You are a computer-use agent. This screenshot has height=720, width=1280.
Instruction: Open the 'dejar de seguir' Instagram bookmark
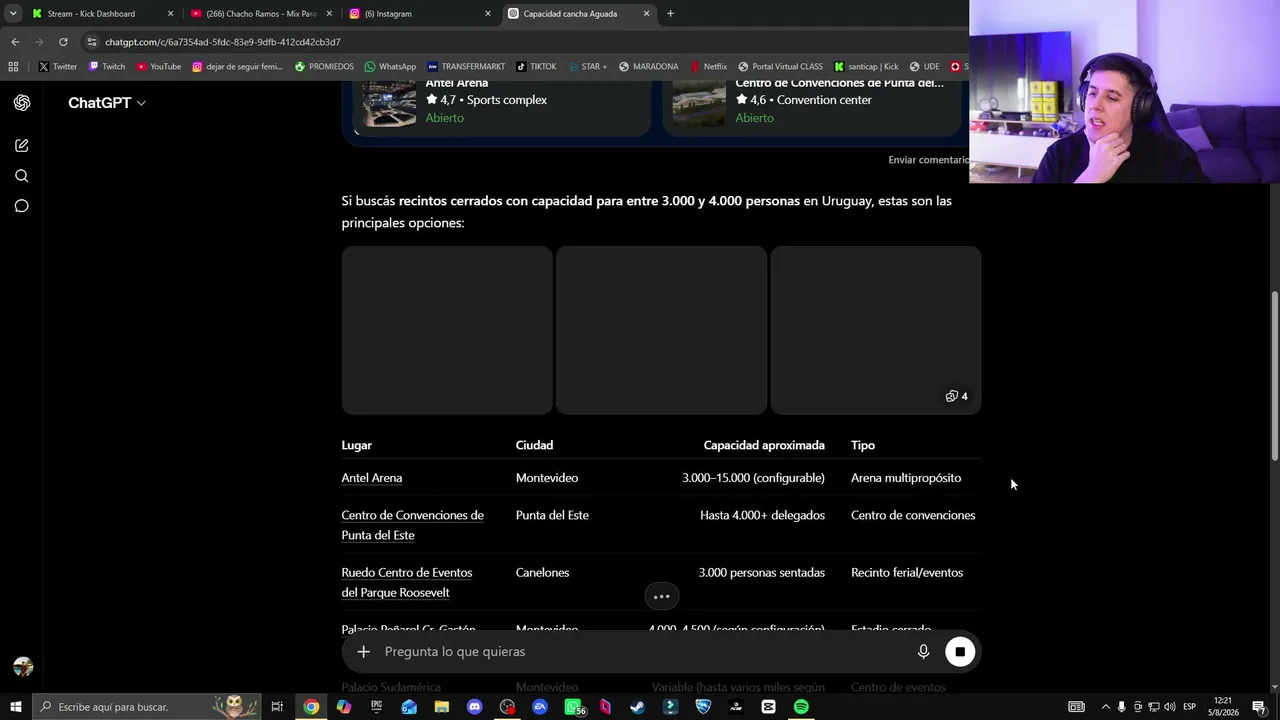(x=238, y=67)
